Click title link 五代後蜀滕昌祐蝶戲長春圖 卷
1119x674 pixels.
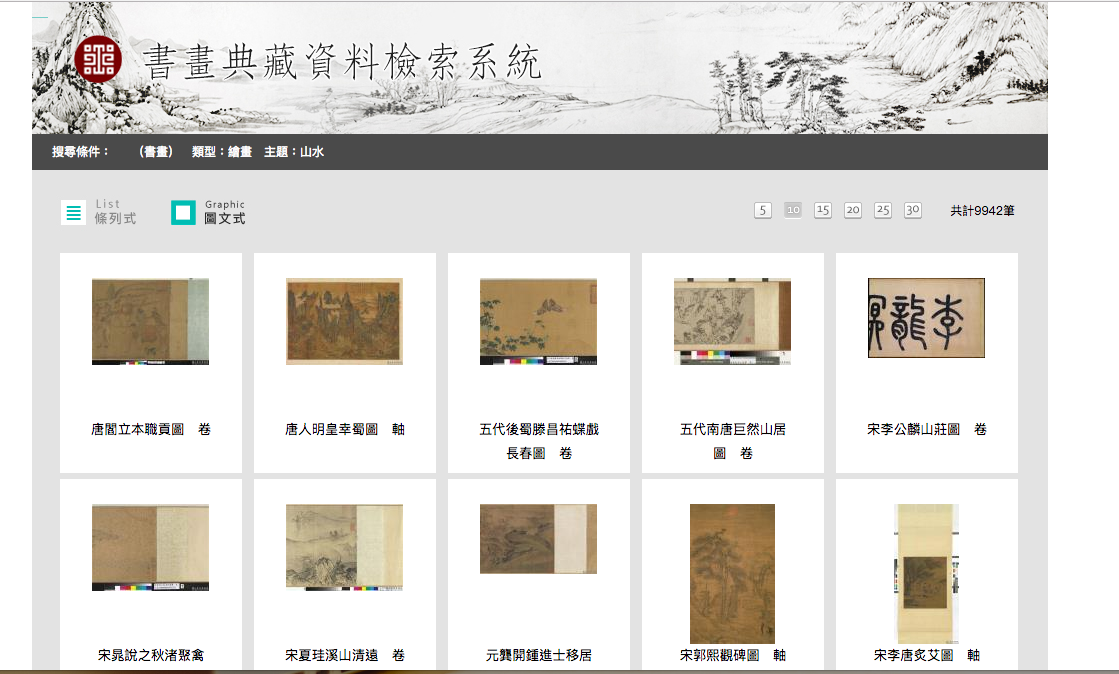539,441
